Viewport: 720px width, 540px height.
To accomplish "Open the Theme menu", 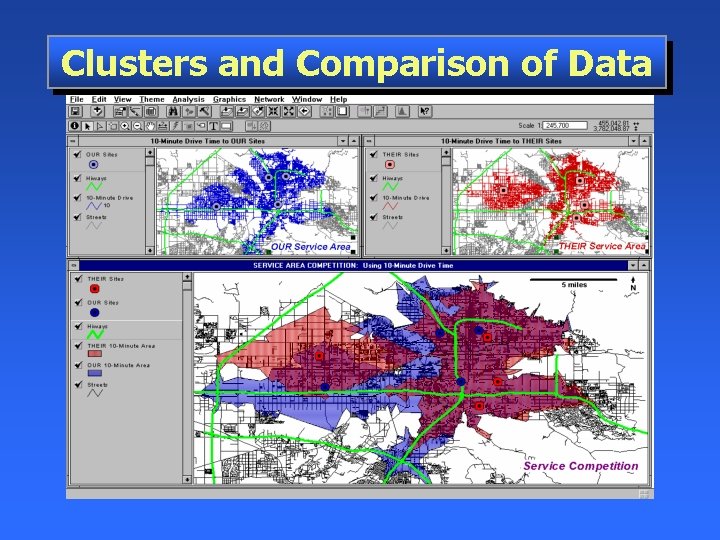I will (152, 99).
